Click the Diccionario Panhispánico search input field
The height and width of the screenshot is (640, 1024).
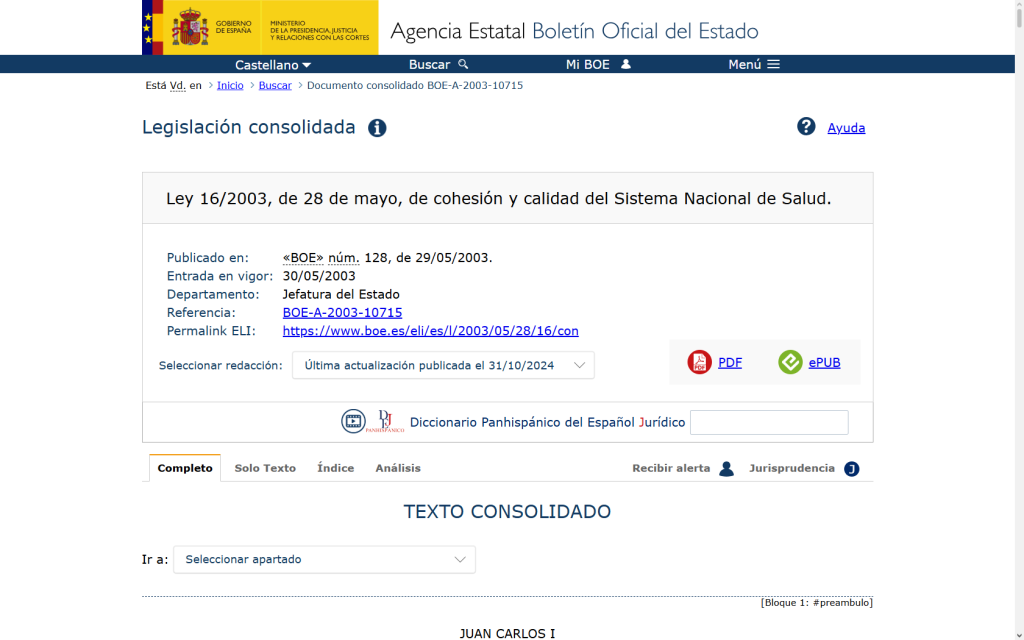tap(769, 422)
